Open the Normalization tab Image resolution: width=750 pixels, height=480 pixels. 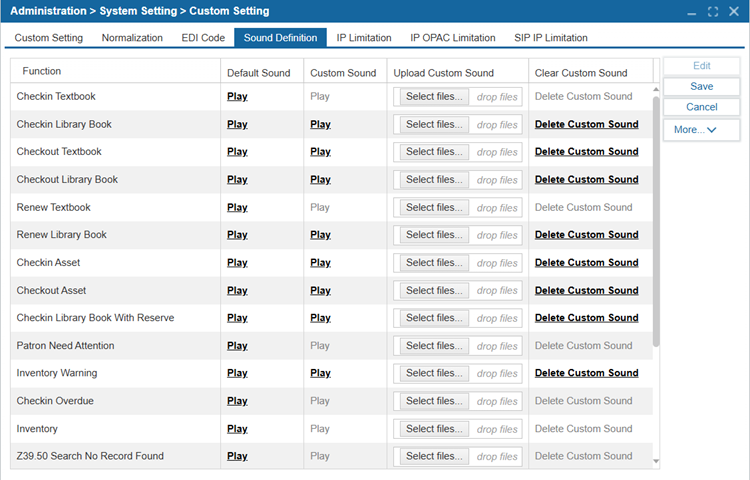132,38
